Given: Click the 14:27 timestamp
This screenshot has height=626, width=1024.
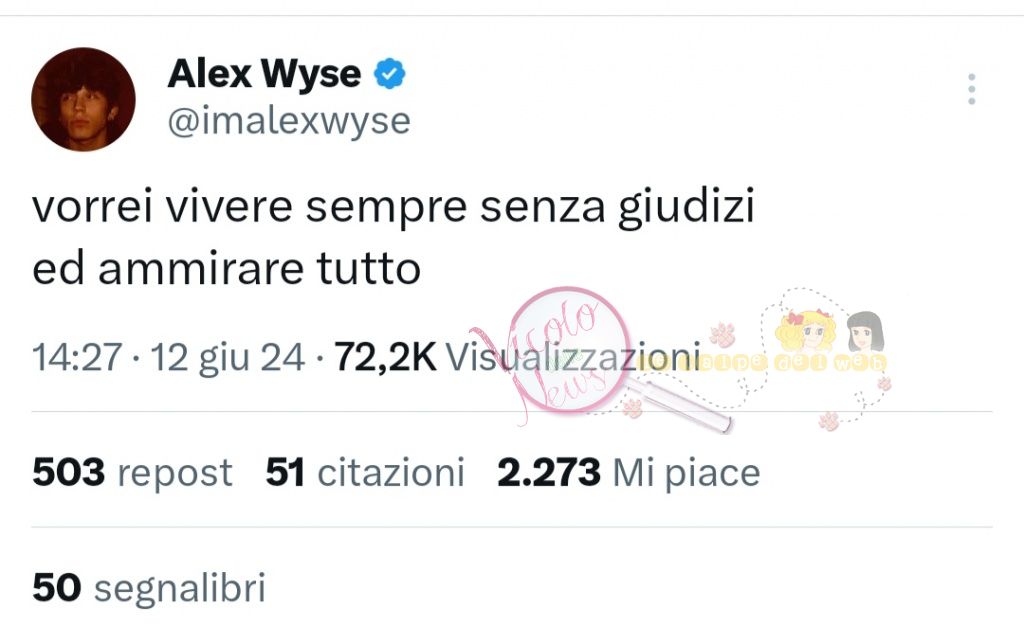Looking at the screenshot, I should pyautogui.click(x=77, y=358).
